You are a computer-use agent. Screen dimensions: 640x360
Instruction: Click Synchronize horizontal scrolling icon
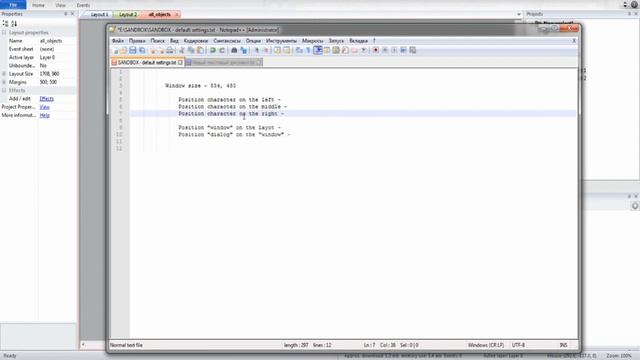(287, 50)
